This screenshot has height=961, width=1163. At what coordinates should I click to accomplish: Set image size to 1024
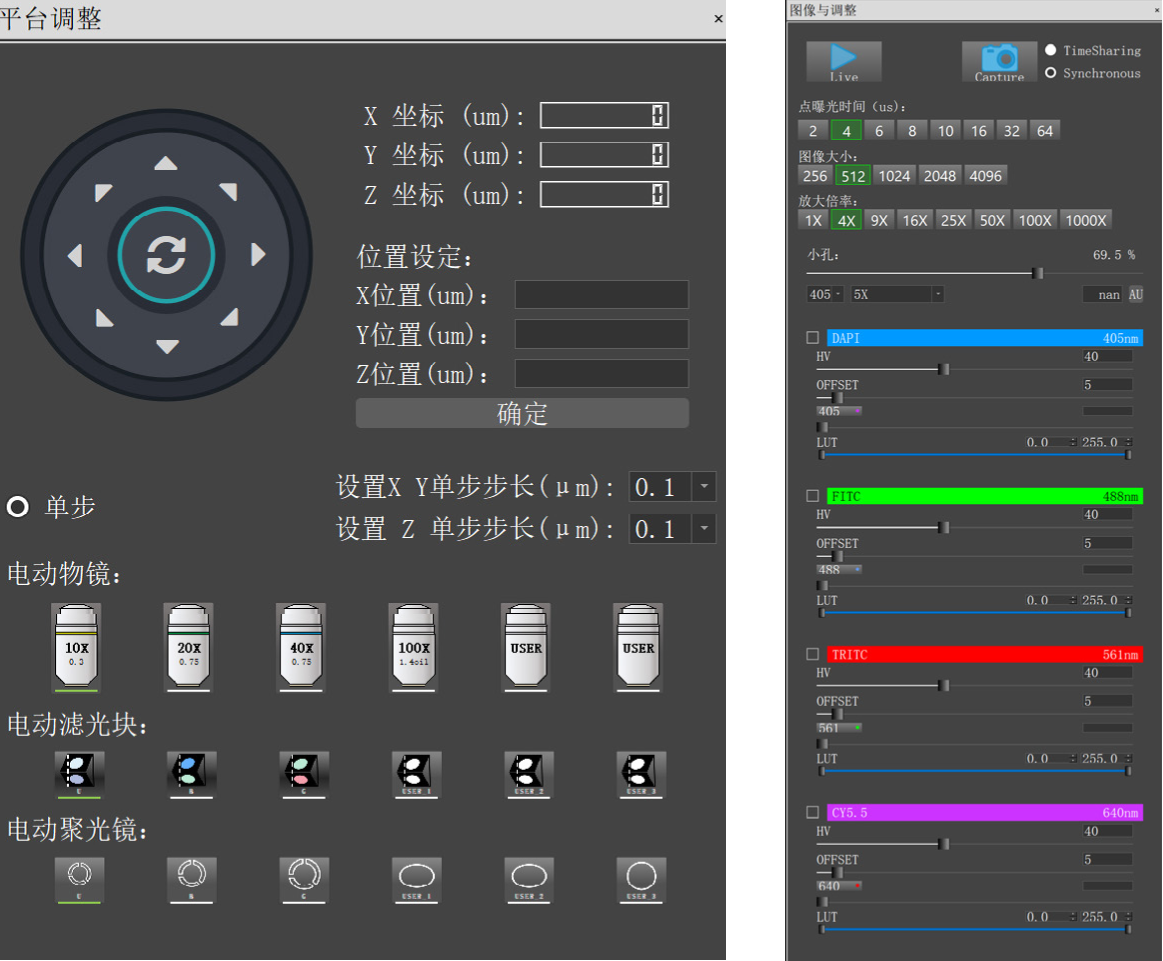[894, 175]
